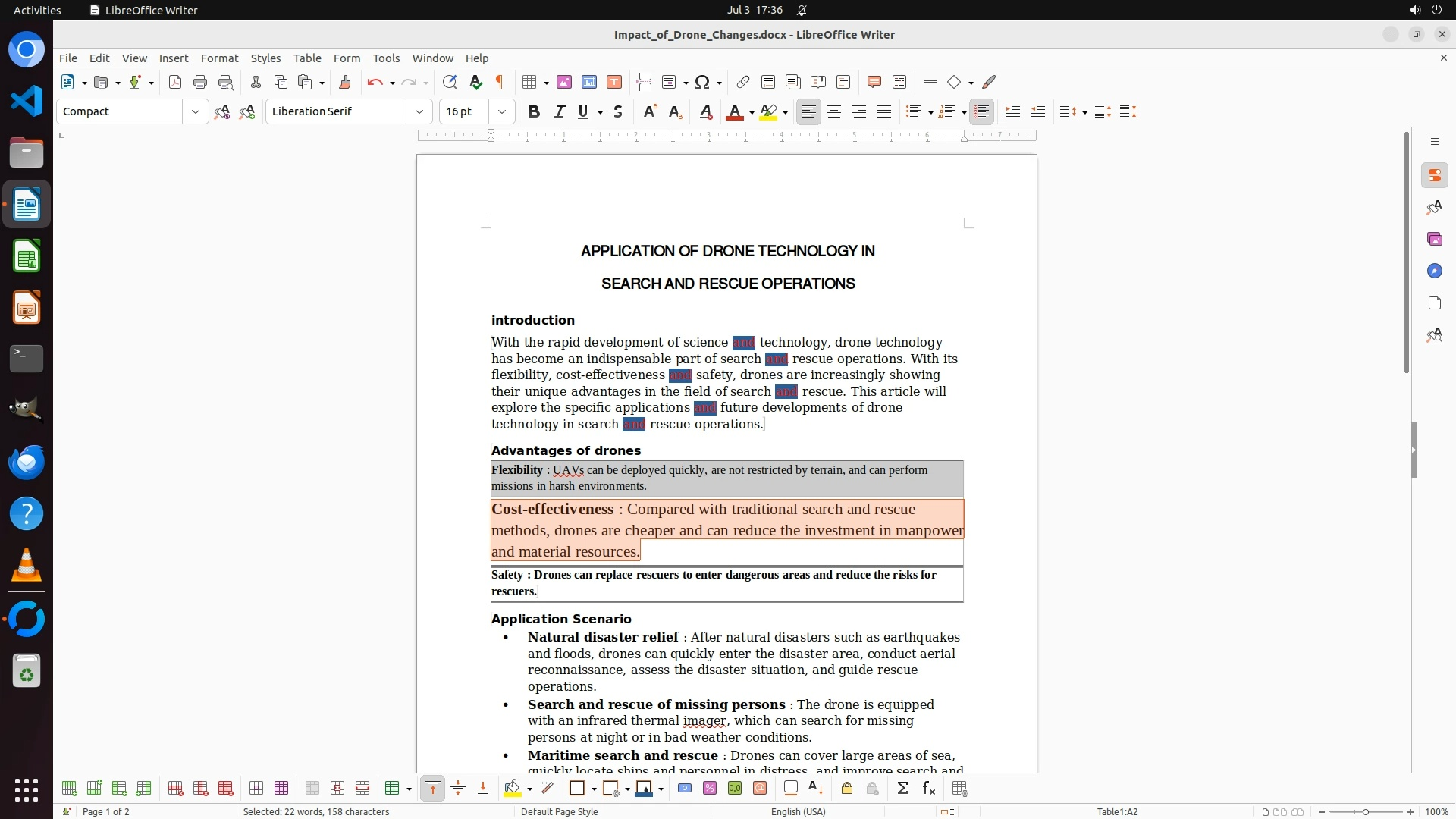Expand the paragraph style Compact dropdown

pyautogui.click(x=196, y=111)
